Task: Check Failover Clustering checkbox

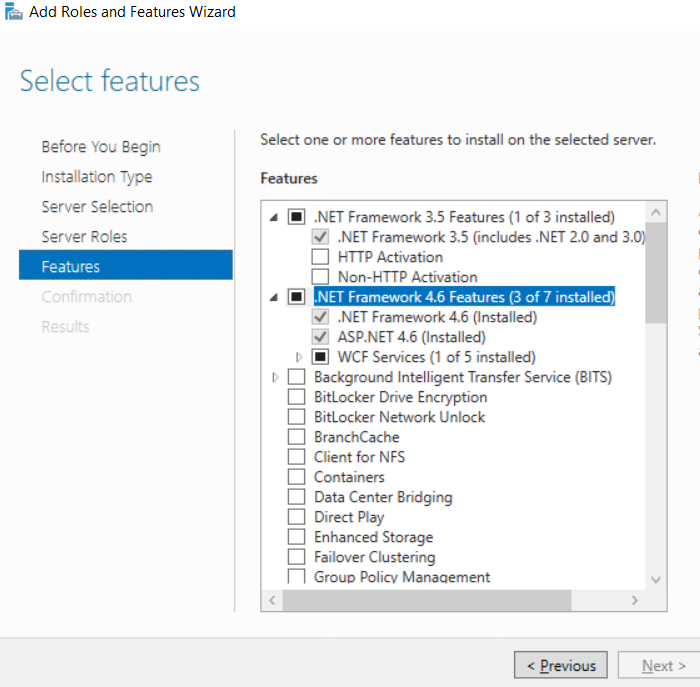Action: (x=296, y=557)
